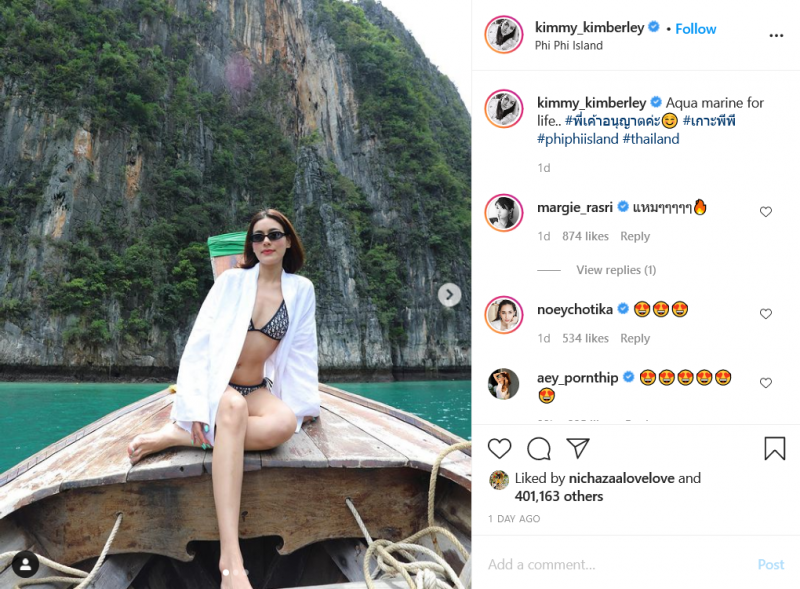Like noeychotika's comment
Viewport: 800px width, 589px height.
(x=765, y=313)
